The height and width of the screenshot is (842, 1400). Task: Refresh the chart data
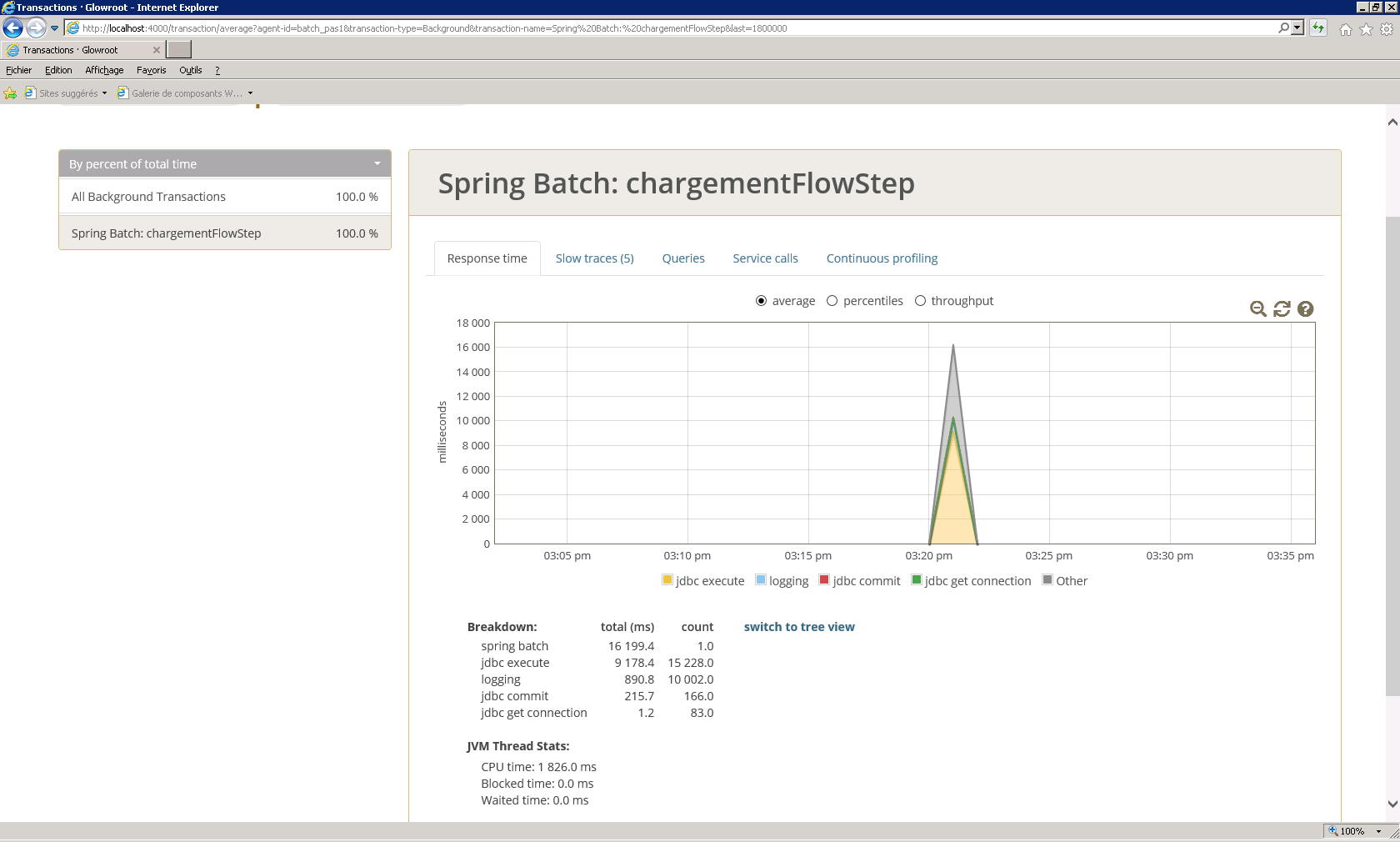(x=1282, y=308)
